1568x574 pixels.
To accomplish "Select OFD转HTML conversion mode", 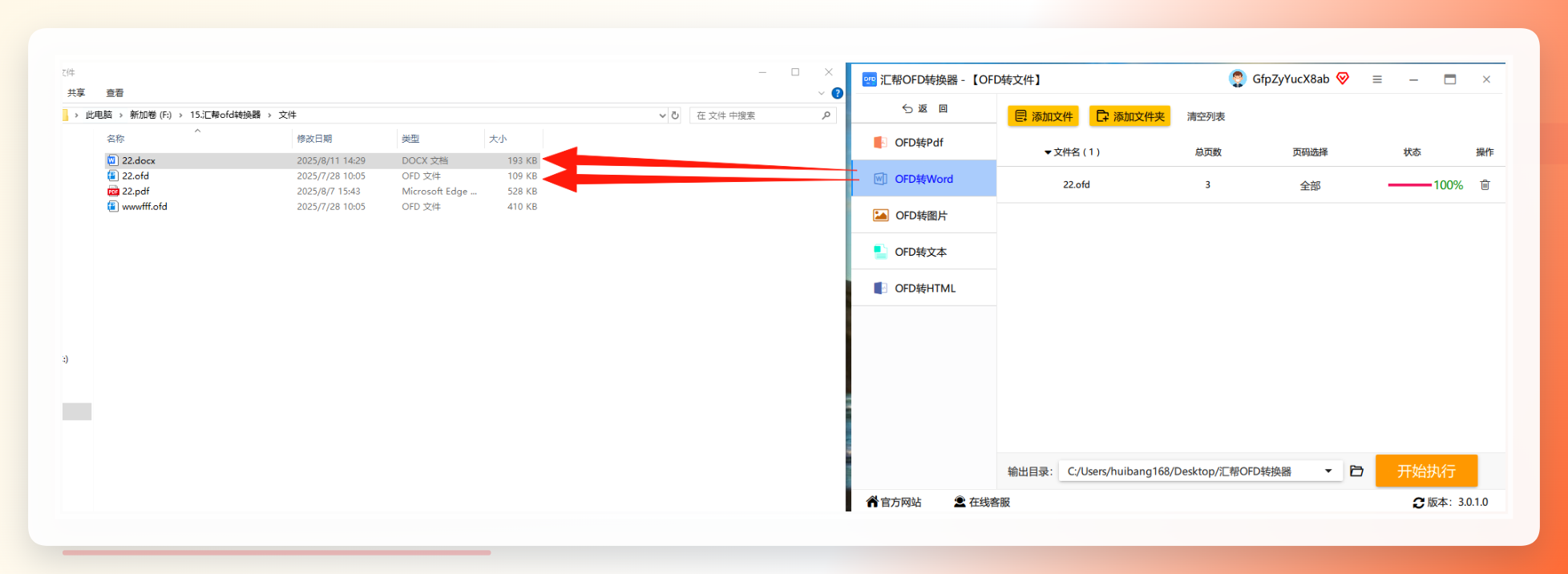I will 923,288.
